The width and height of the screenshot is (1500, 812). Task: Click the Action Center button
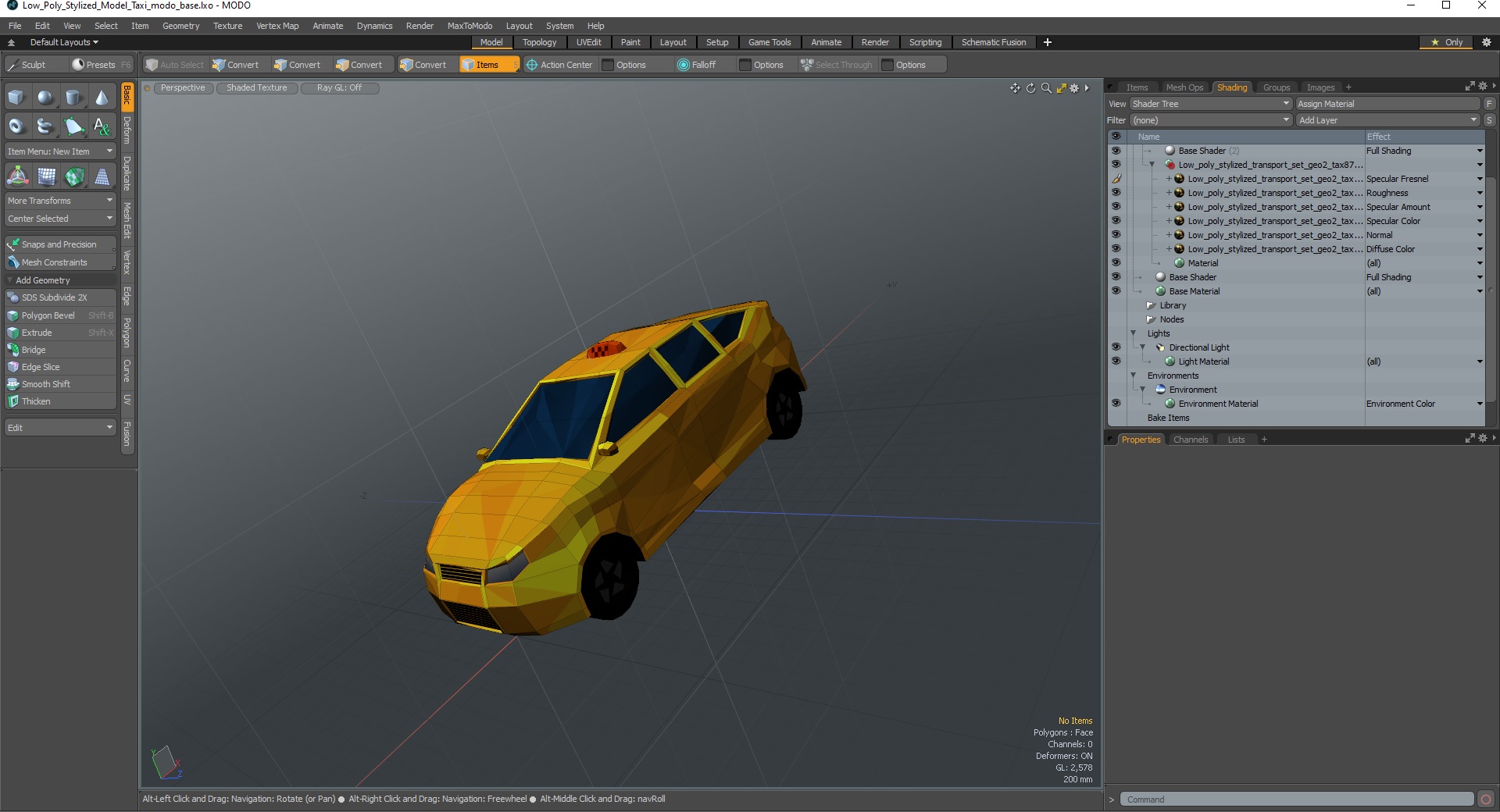[x=559, y=65]
